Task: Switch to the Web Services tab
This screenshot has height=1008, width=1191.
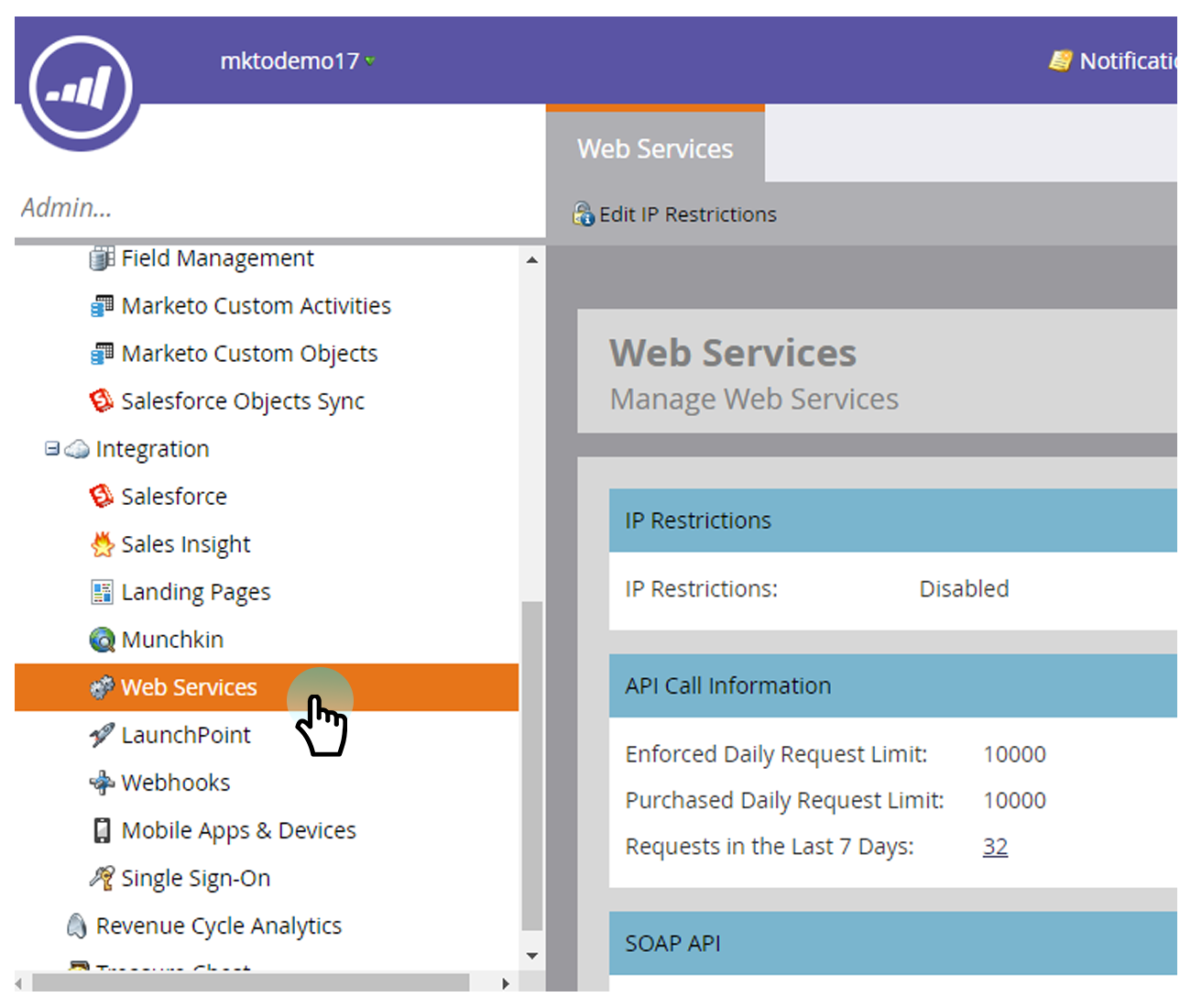Action: point(655,148)
